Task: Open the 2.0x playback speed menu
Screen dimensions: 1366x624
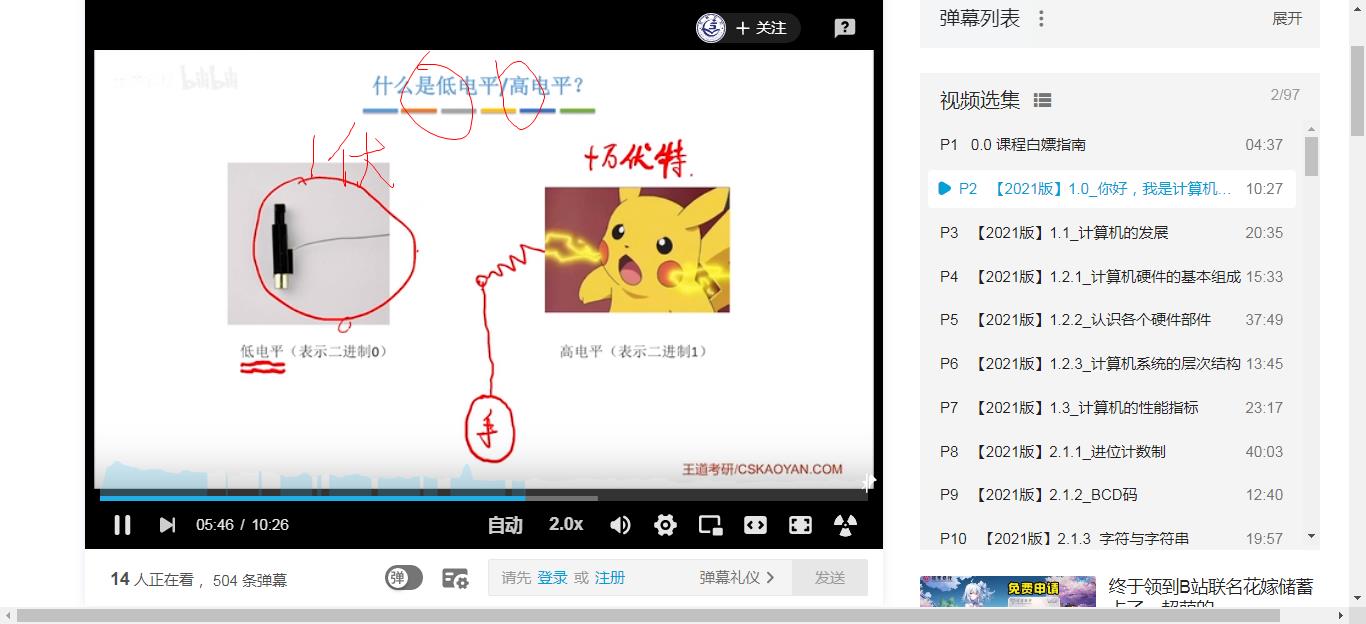Action: pos(566,524)
